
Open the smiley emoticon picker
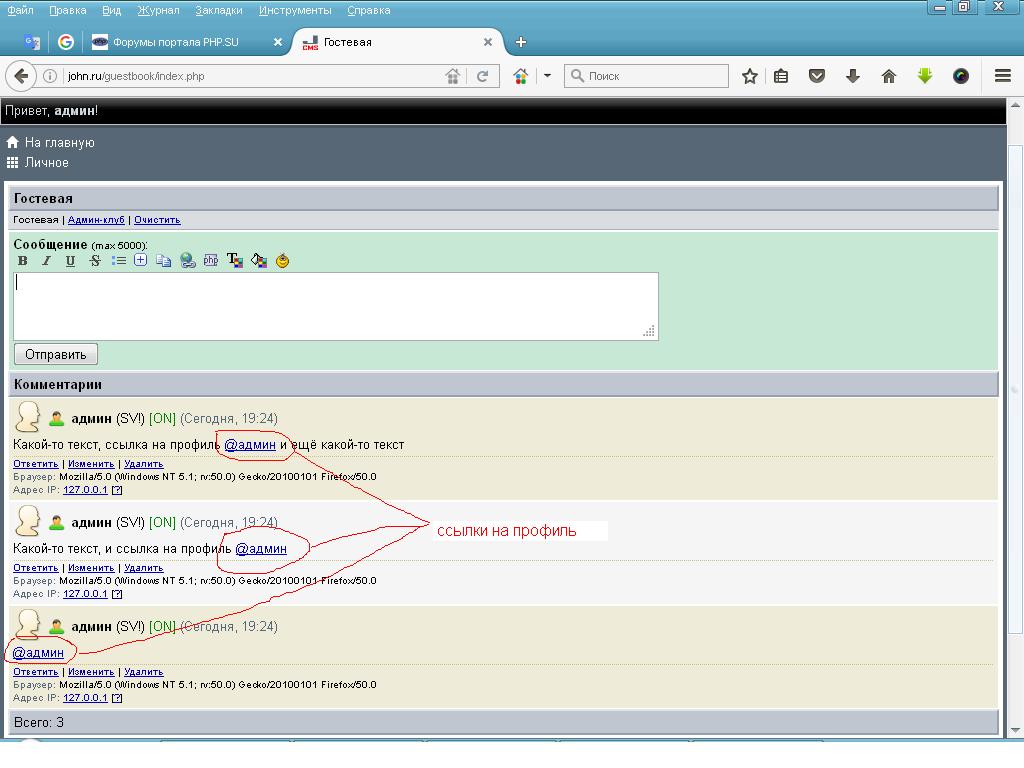pos(283,261)
